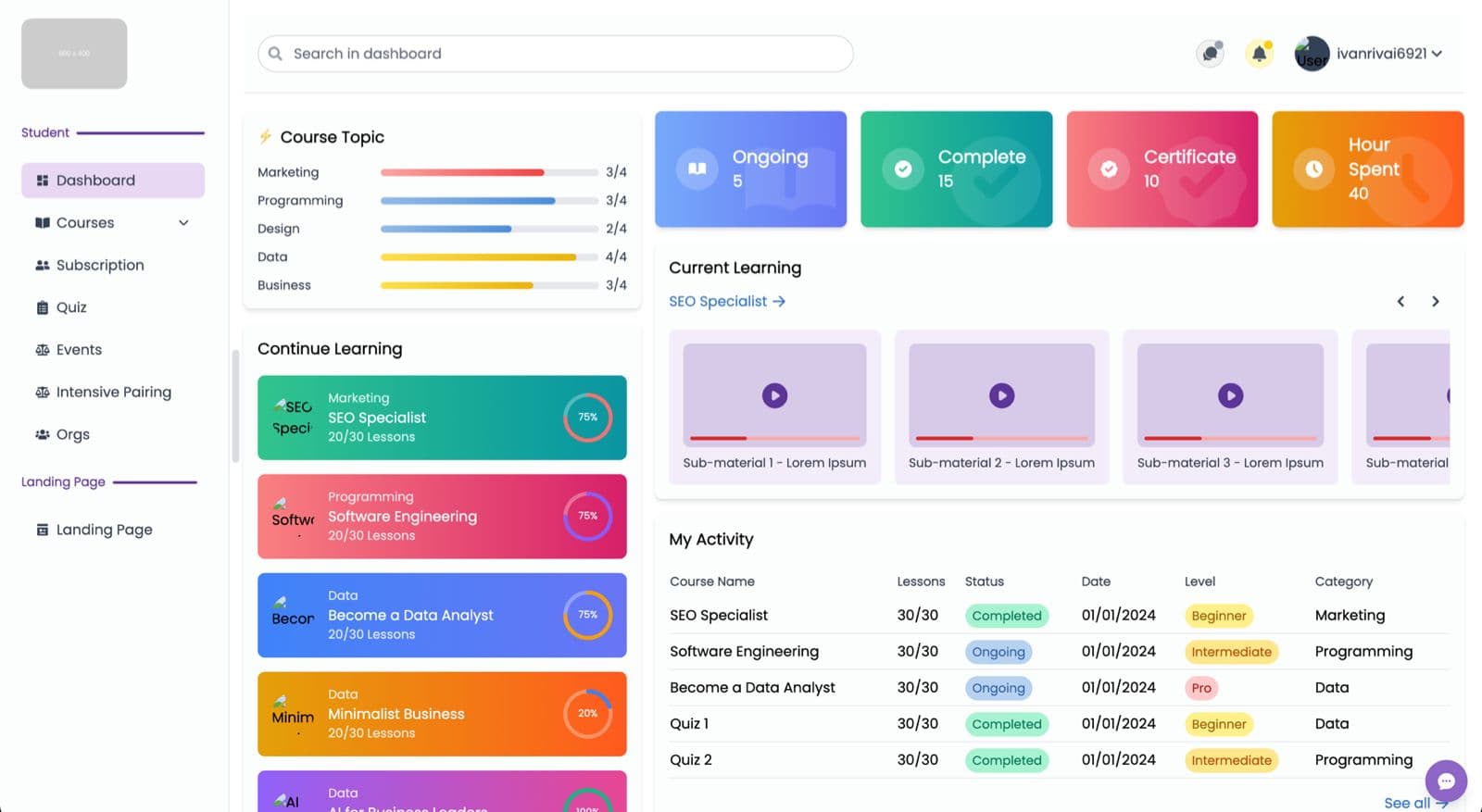The height and width of the screenshot is (812, 1482).
Task: Click the Marketing course topic progress bar
Action: [488, 173]
